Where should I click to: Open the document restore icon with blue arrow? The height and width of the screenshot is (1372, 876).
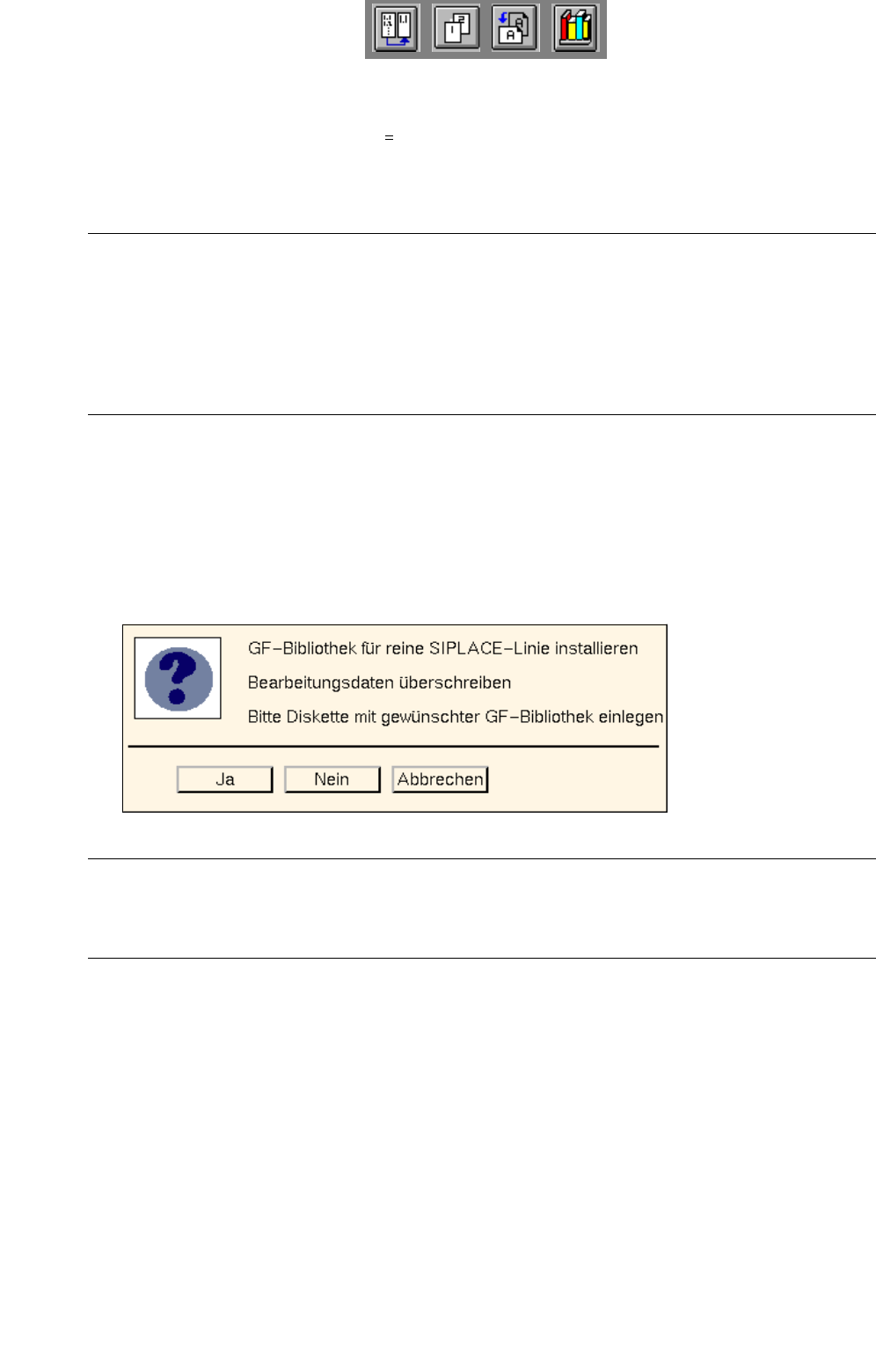point(515,29)
